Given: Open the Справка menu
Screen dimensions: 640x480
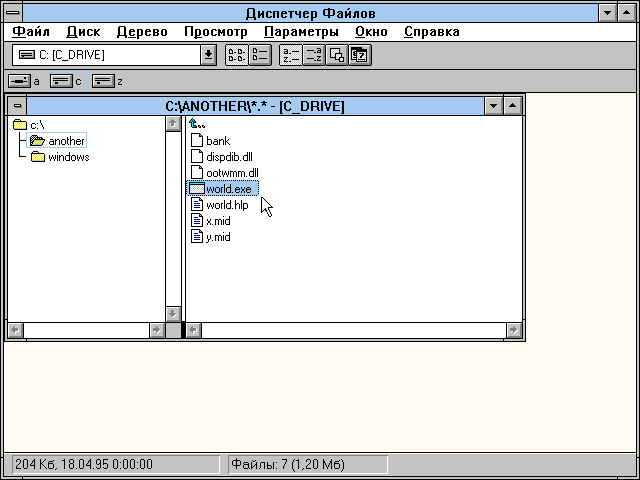Looking at the screenshot, I should click(x=432, y=31).
